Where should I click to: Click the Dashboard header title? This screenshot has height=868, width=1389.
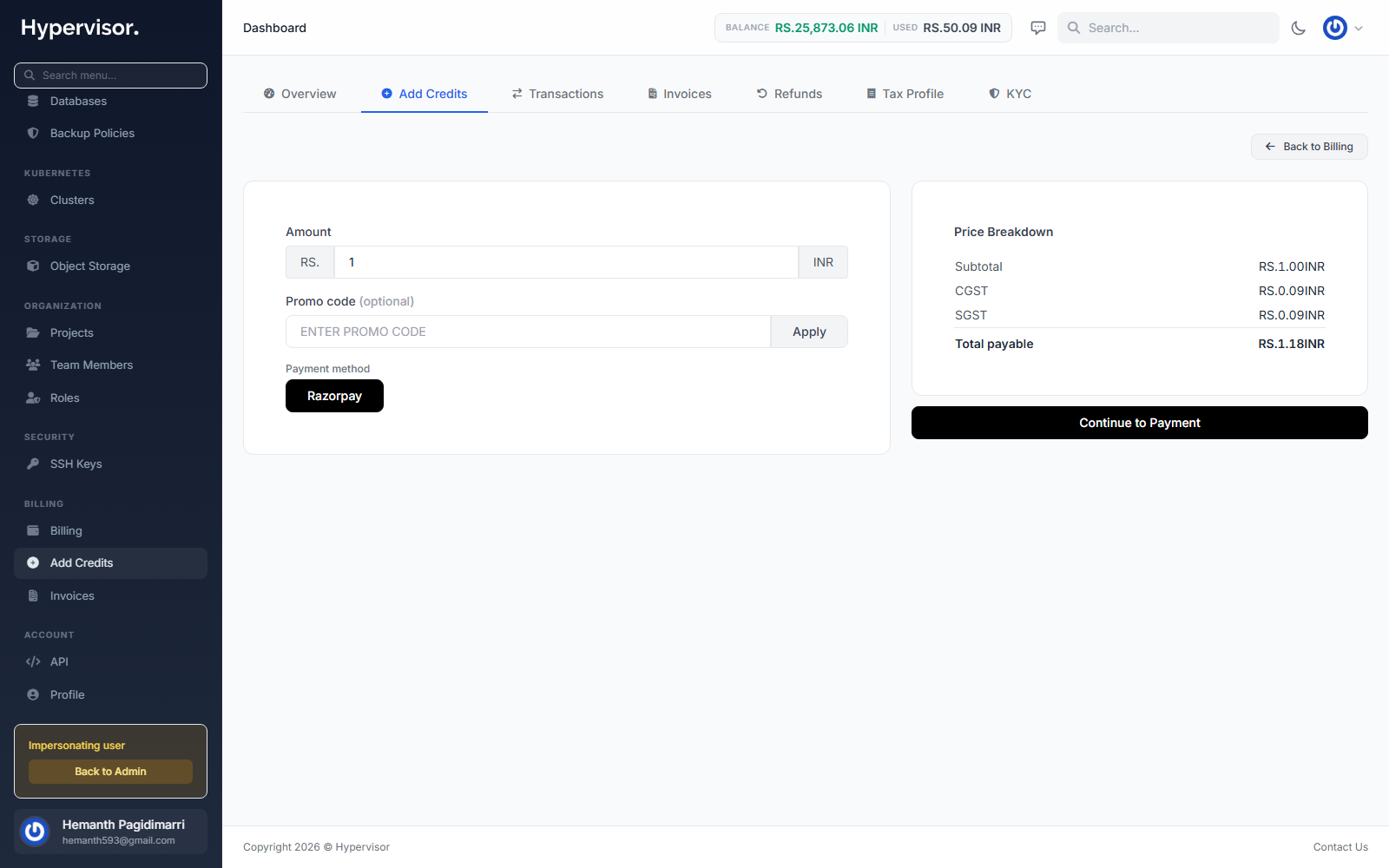coord(274,28)
